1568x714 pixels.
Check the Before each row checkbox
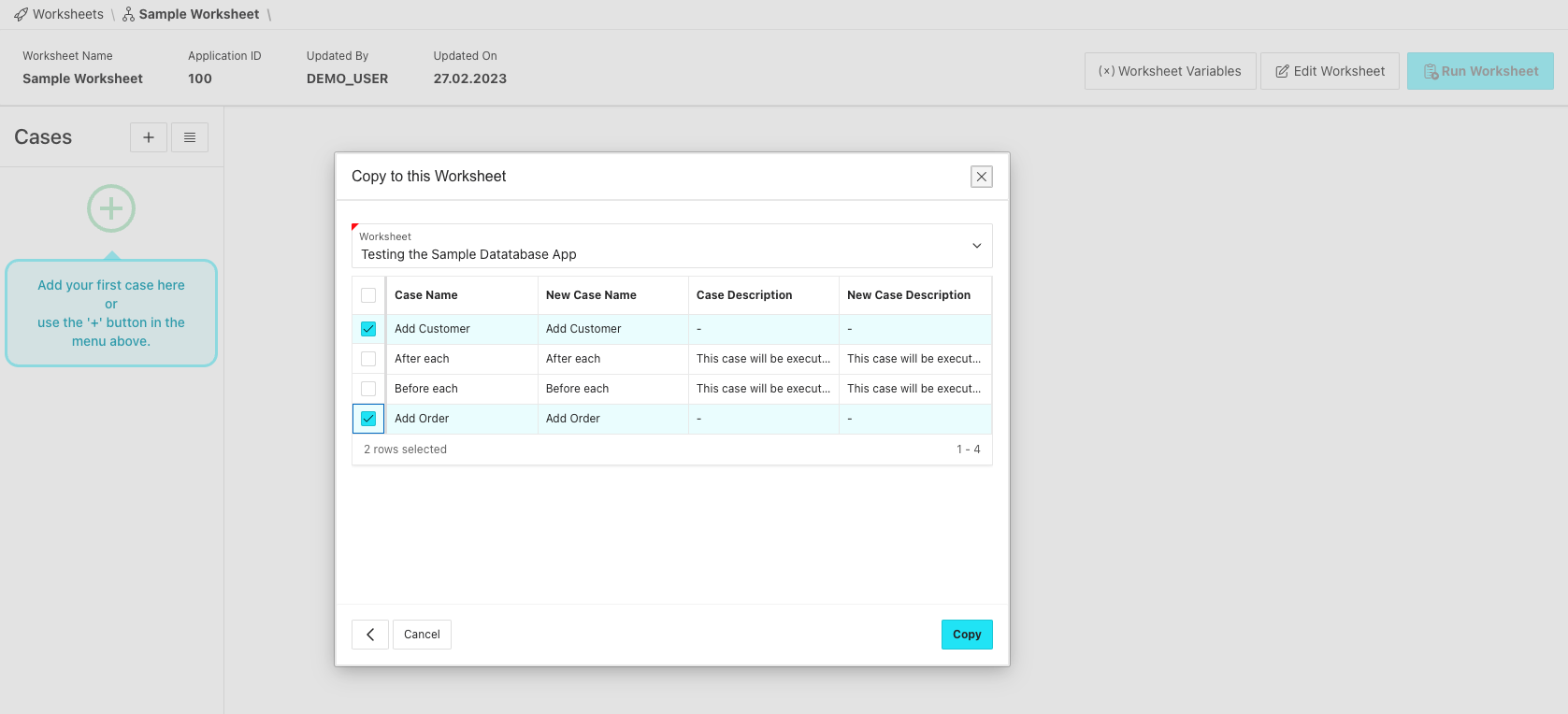pos(368,389)
